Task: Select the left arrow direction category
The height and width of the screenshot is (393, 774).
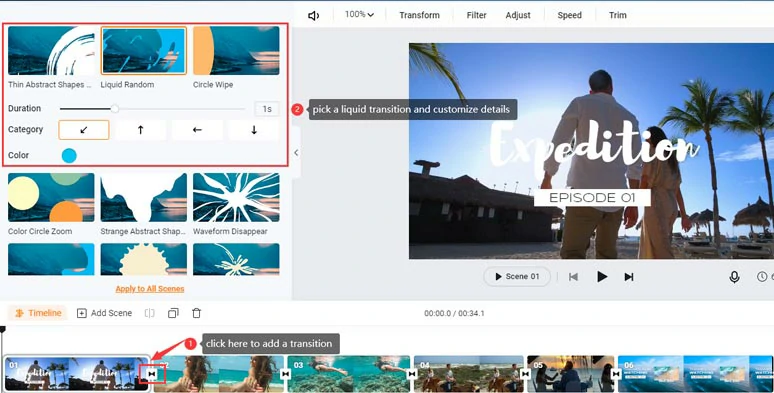Action: 197,130
